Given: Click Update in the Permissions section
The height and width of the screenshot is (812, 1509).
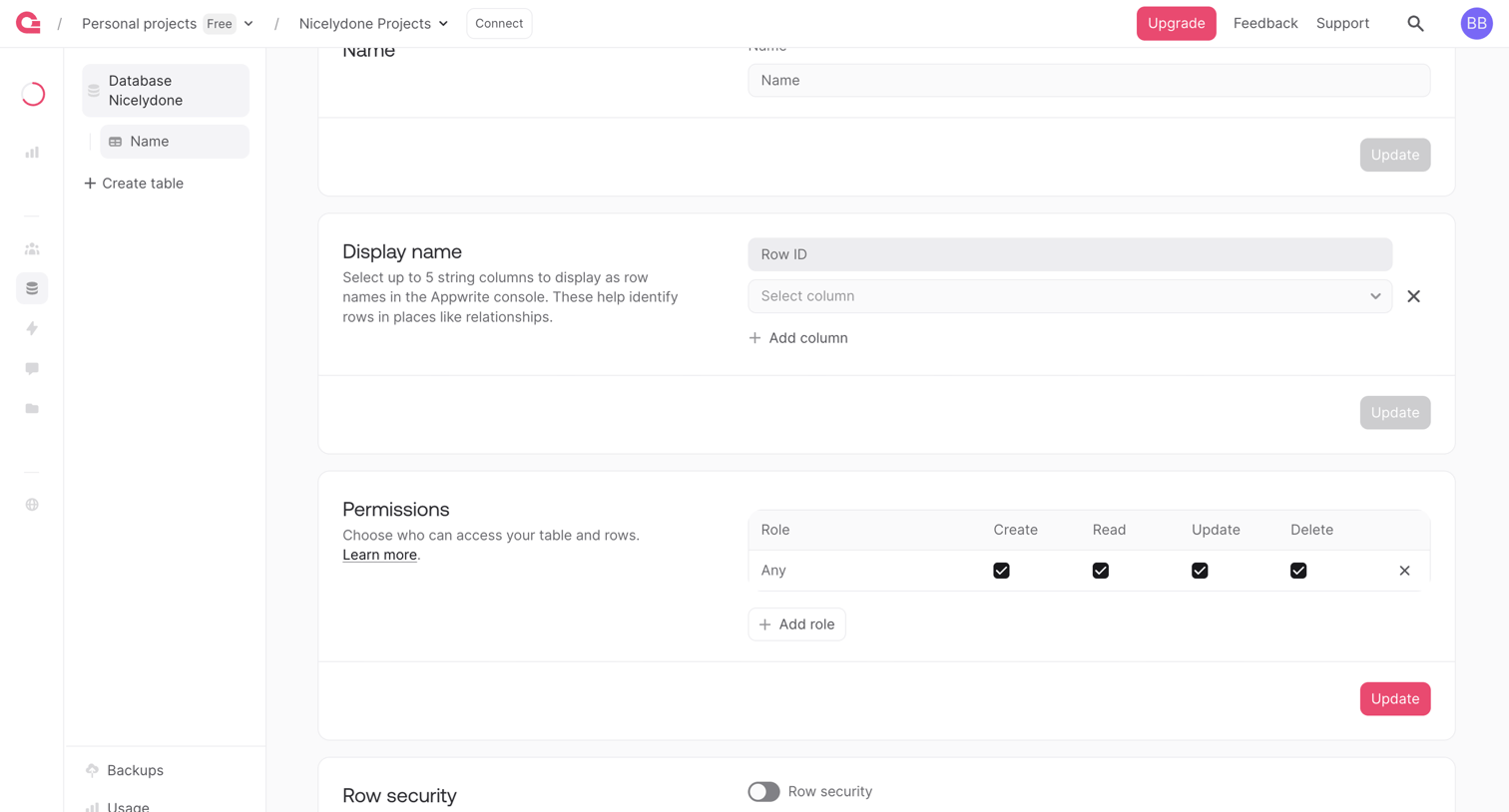Looking at the screenshot, I should [1394, 698].
